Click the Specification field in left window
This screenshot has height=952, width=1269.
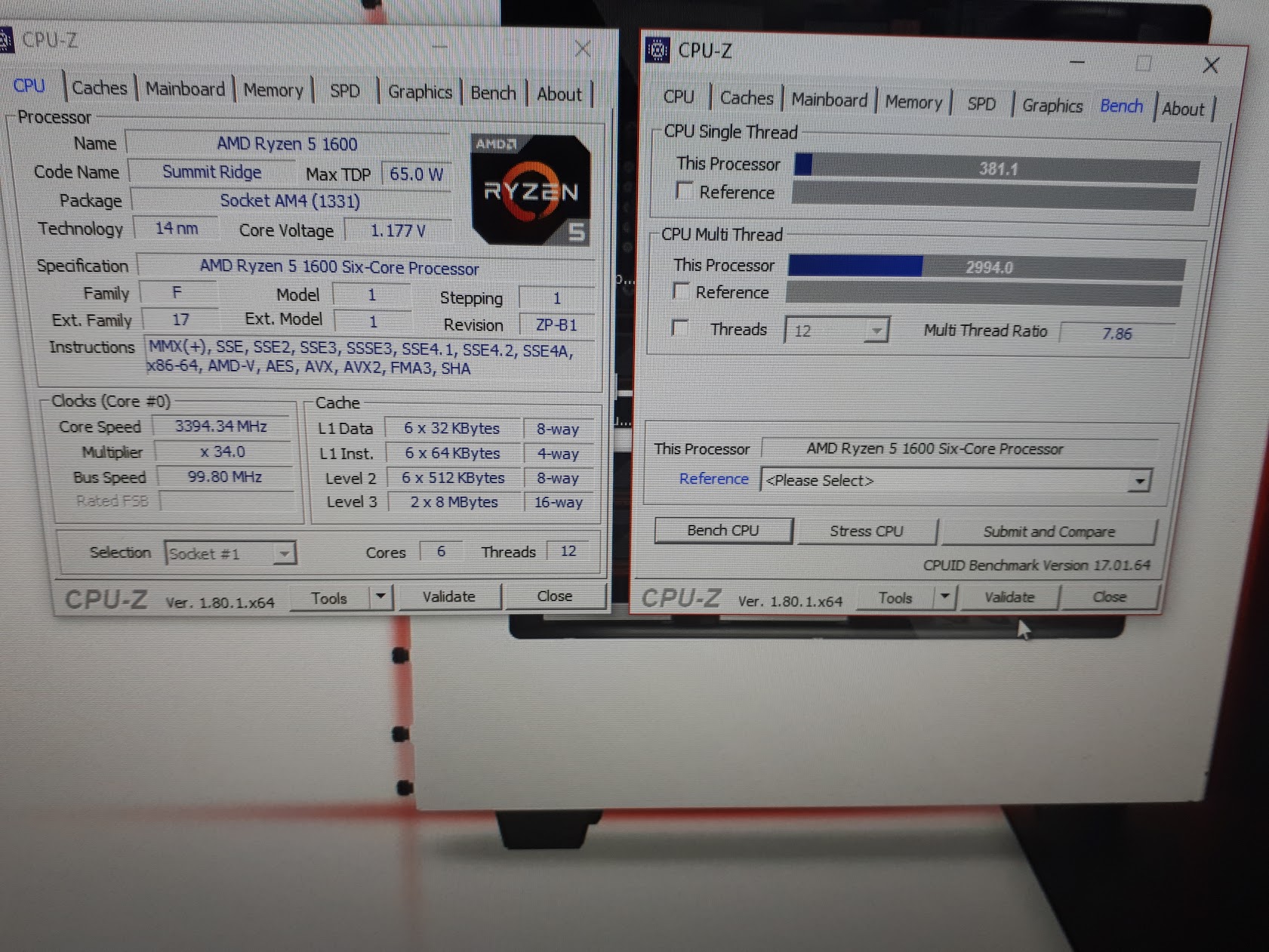367,267
